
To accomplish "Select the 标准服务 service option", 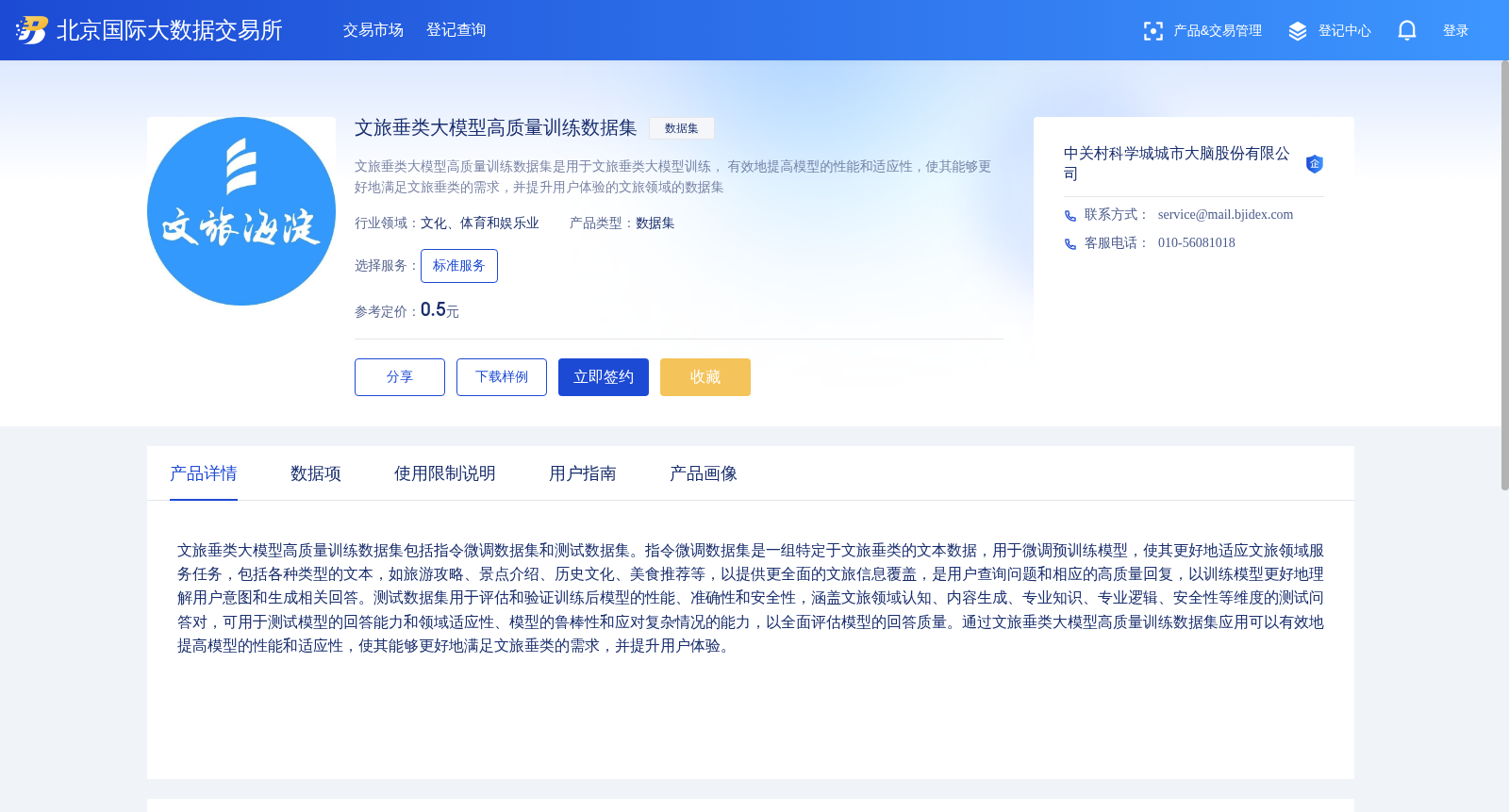I will click(x=459, y=266).
